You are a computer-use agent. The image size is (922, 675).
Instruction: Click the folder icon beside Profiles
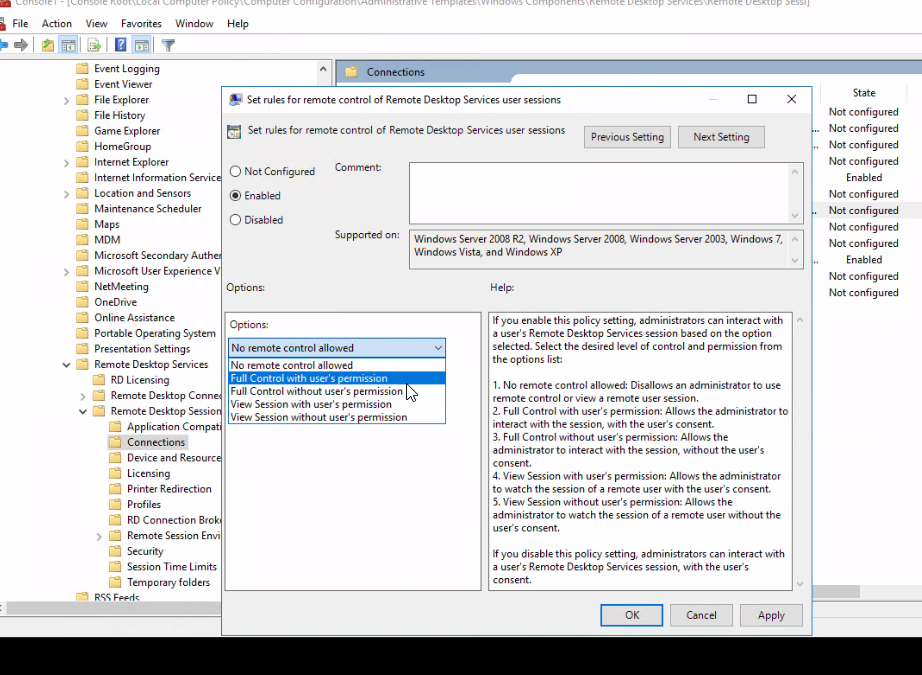tap(116, 504)
